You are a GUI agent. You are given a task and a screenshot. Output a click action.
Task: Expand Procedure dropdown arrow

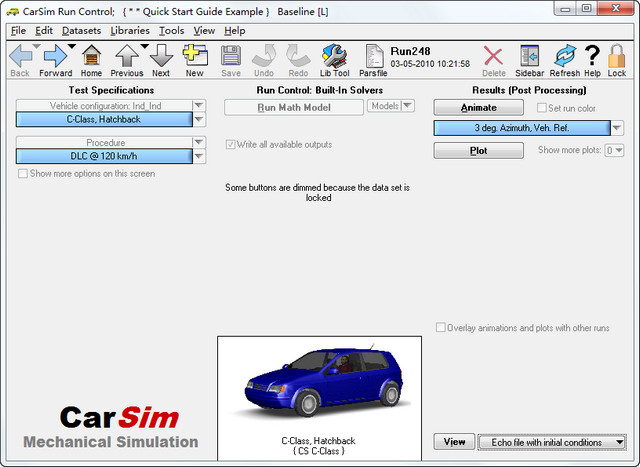click(199, 142)
